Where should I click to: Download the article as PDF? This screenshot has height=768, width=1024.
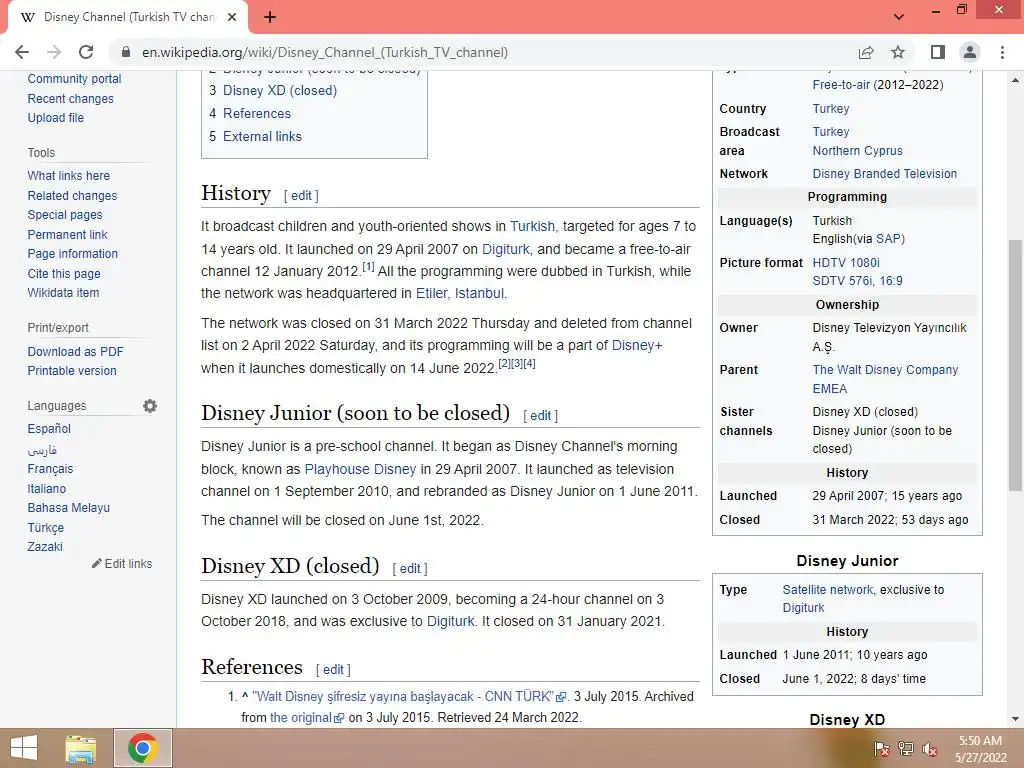click(75, 351)
